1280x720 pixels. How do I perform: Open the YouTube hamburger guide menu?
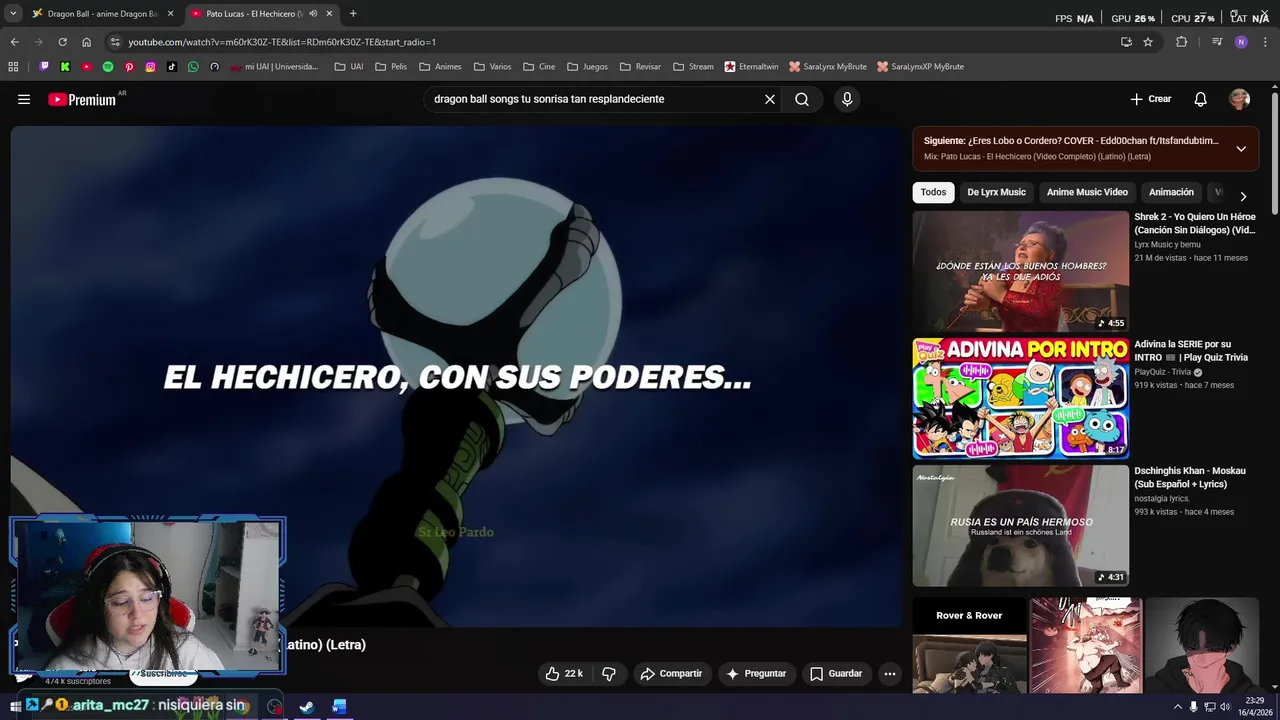(x=24, y=99)
